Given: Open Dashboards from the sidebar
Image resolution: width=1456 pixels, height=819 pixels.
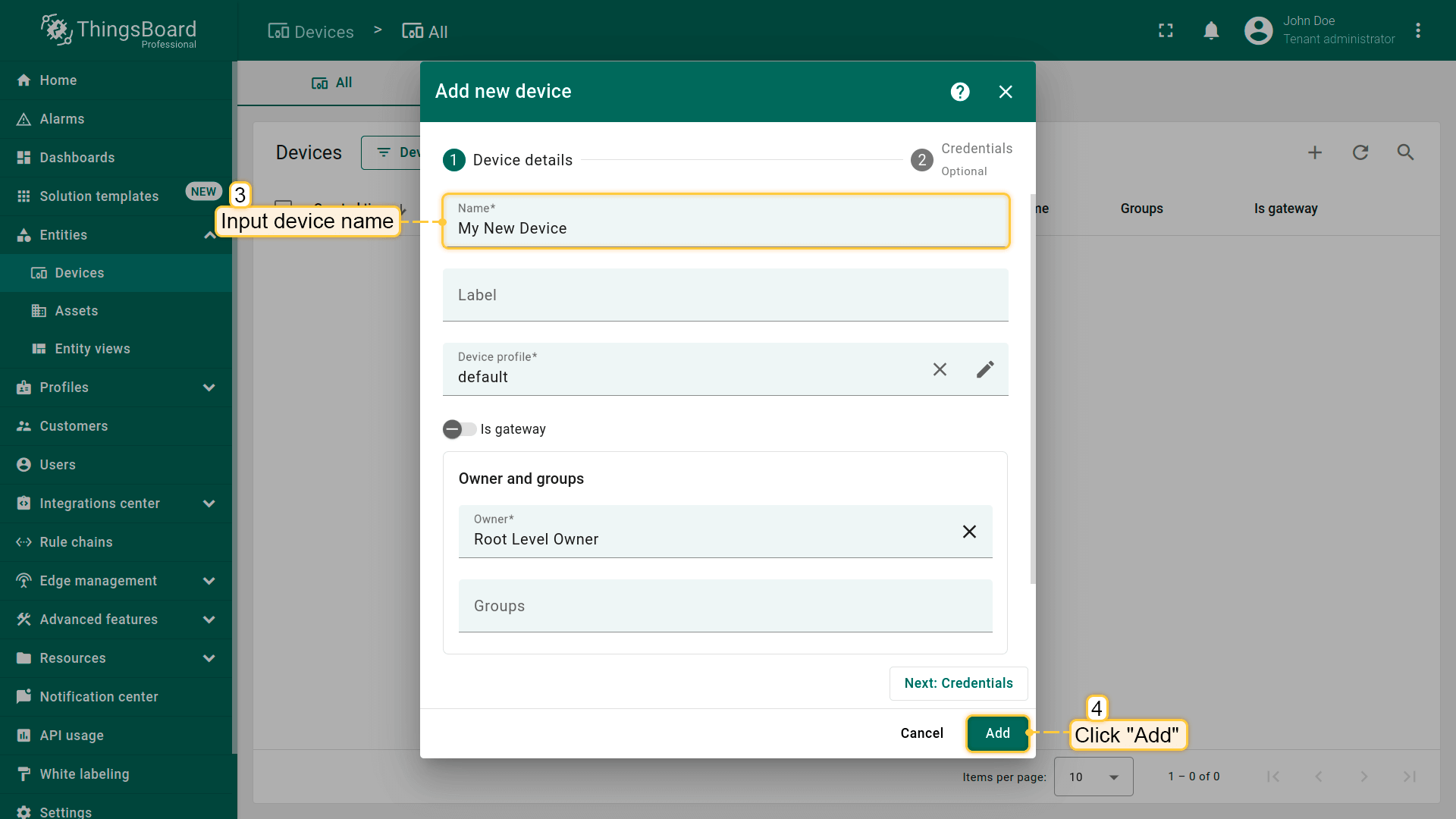Looking at the screenshot, I should pos(77,158).
